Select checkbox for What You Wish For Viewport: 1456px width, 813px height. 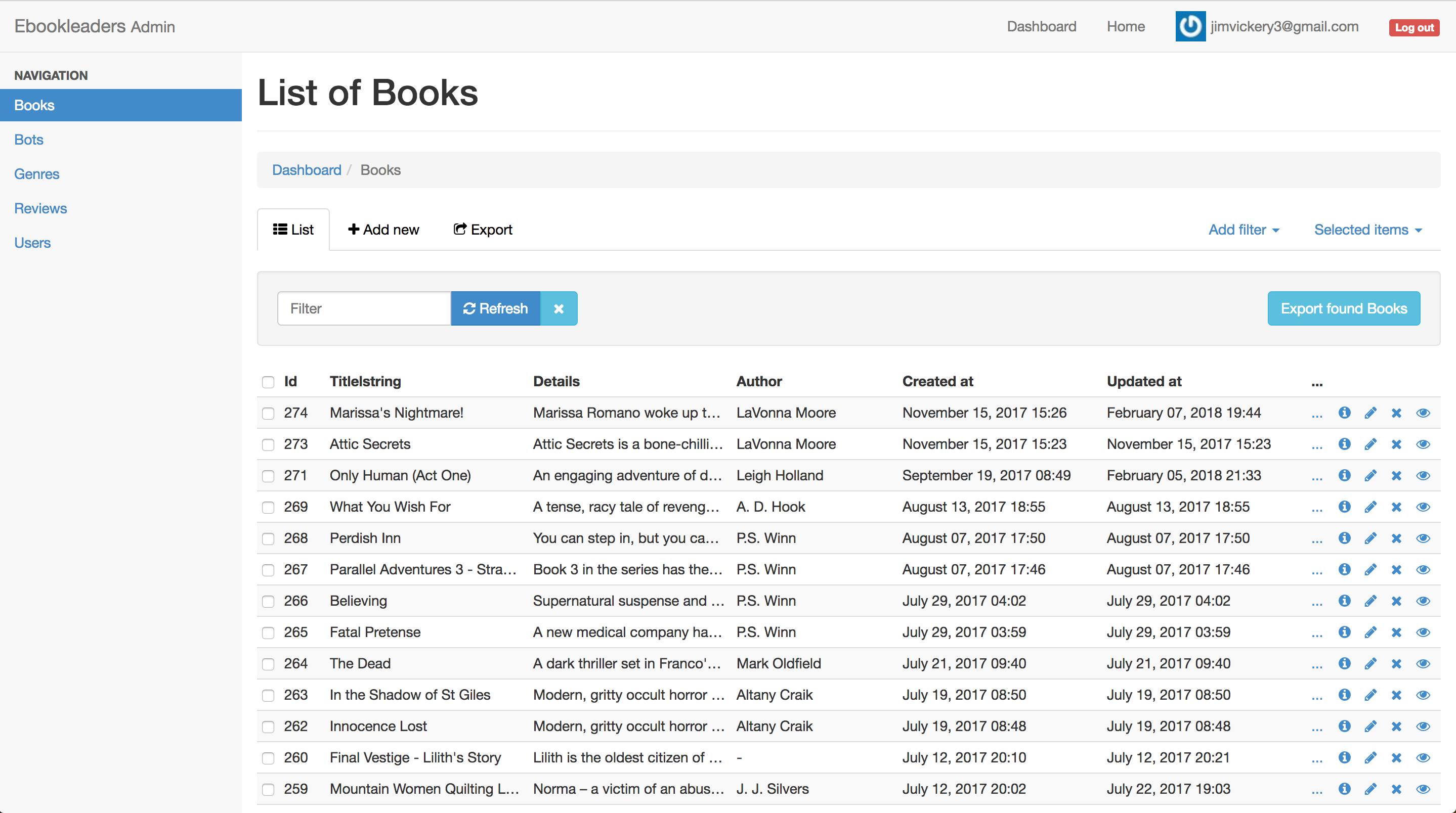(x=268, y=507)
